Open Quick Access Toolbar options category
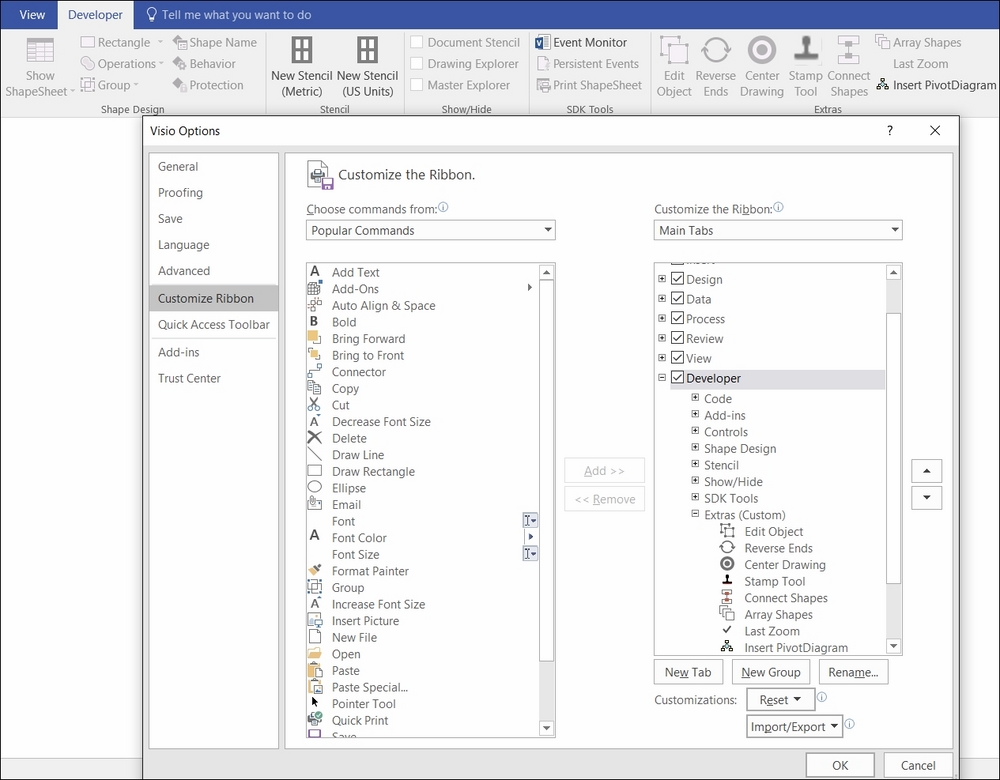The height and width of the screenshot is (780, 1000). (214, 325)
